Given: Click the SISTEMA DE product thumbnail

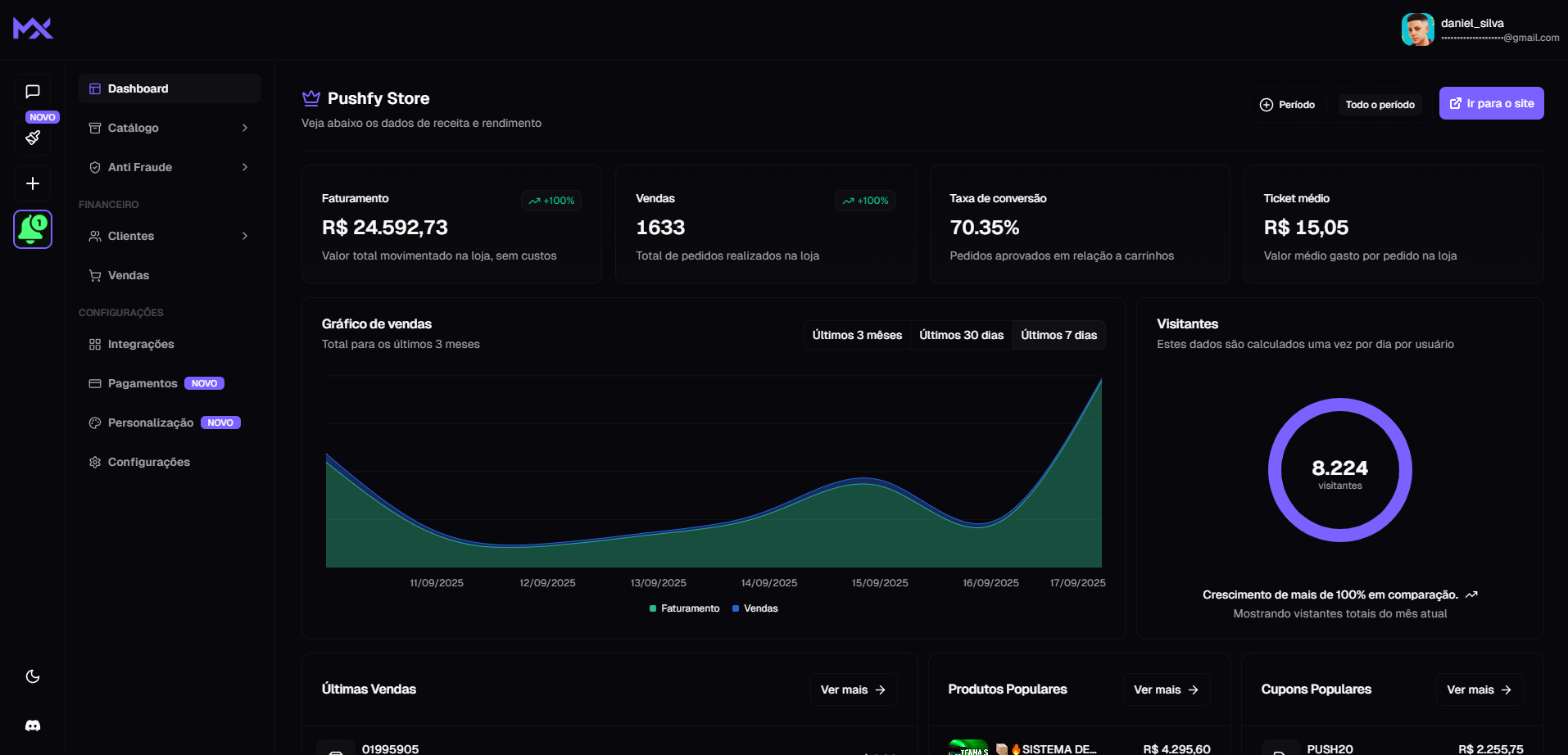Looking at the screenshot, I should pos(968,748).
